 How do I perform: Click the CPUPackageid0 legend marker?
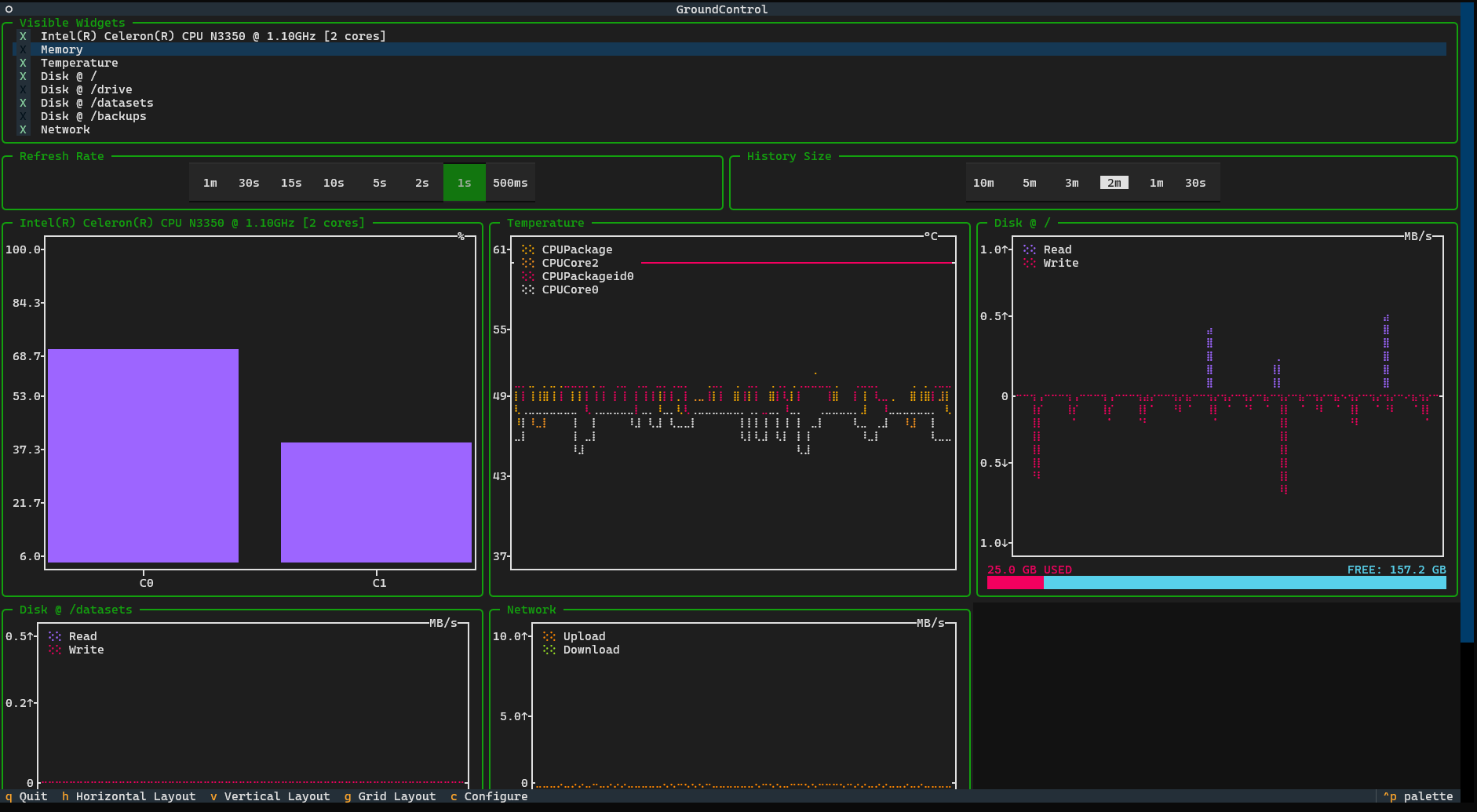[528, 276]
